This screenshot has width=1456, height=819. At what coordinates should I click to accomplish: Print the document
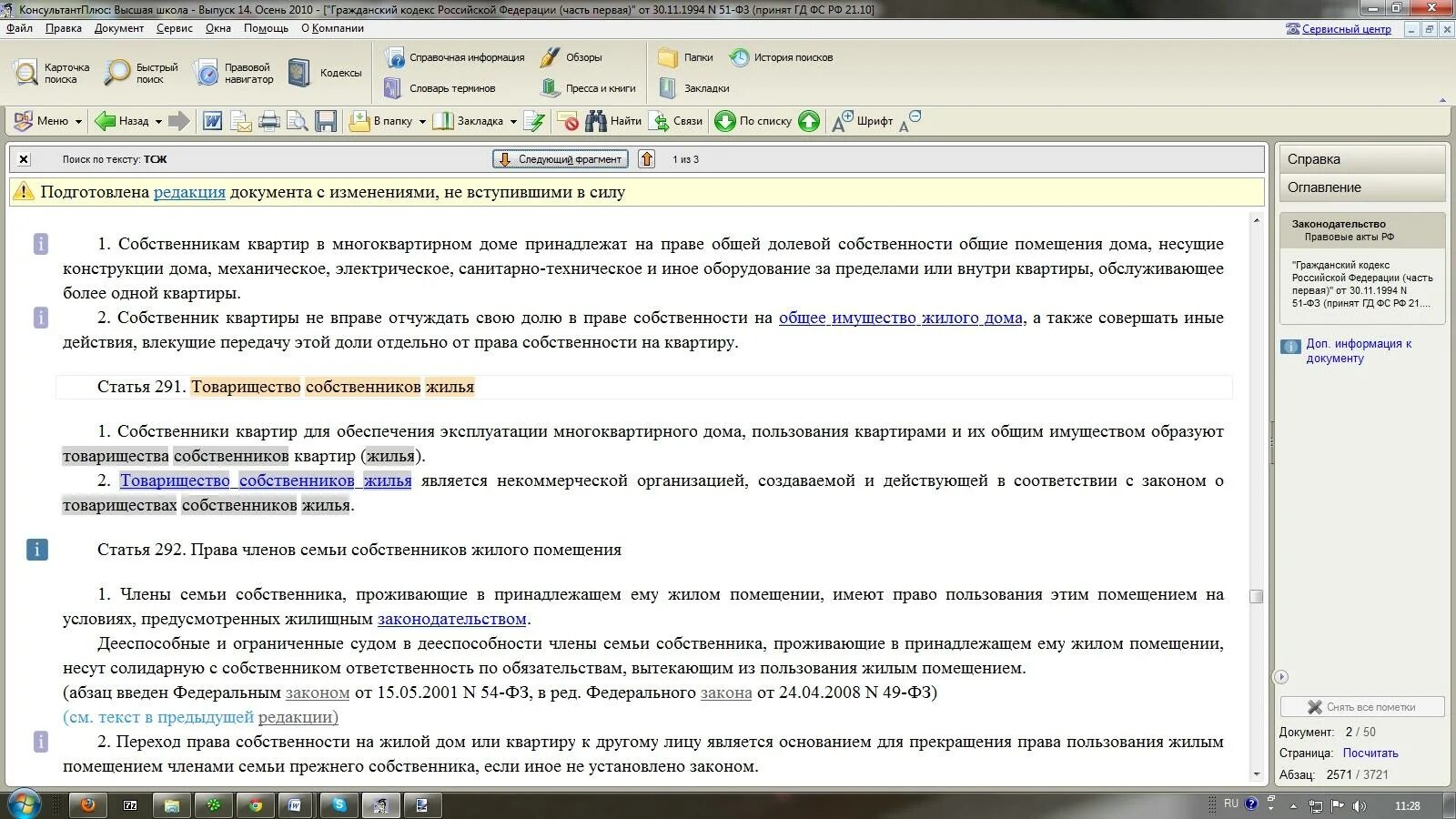tap(269, 121)
